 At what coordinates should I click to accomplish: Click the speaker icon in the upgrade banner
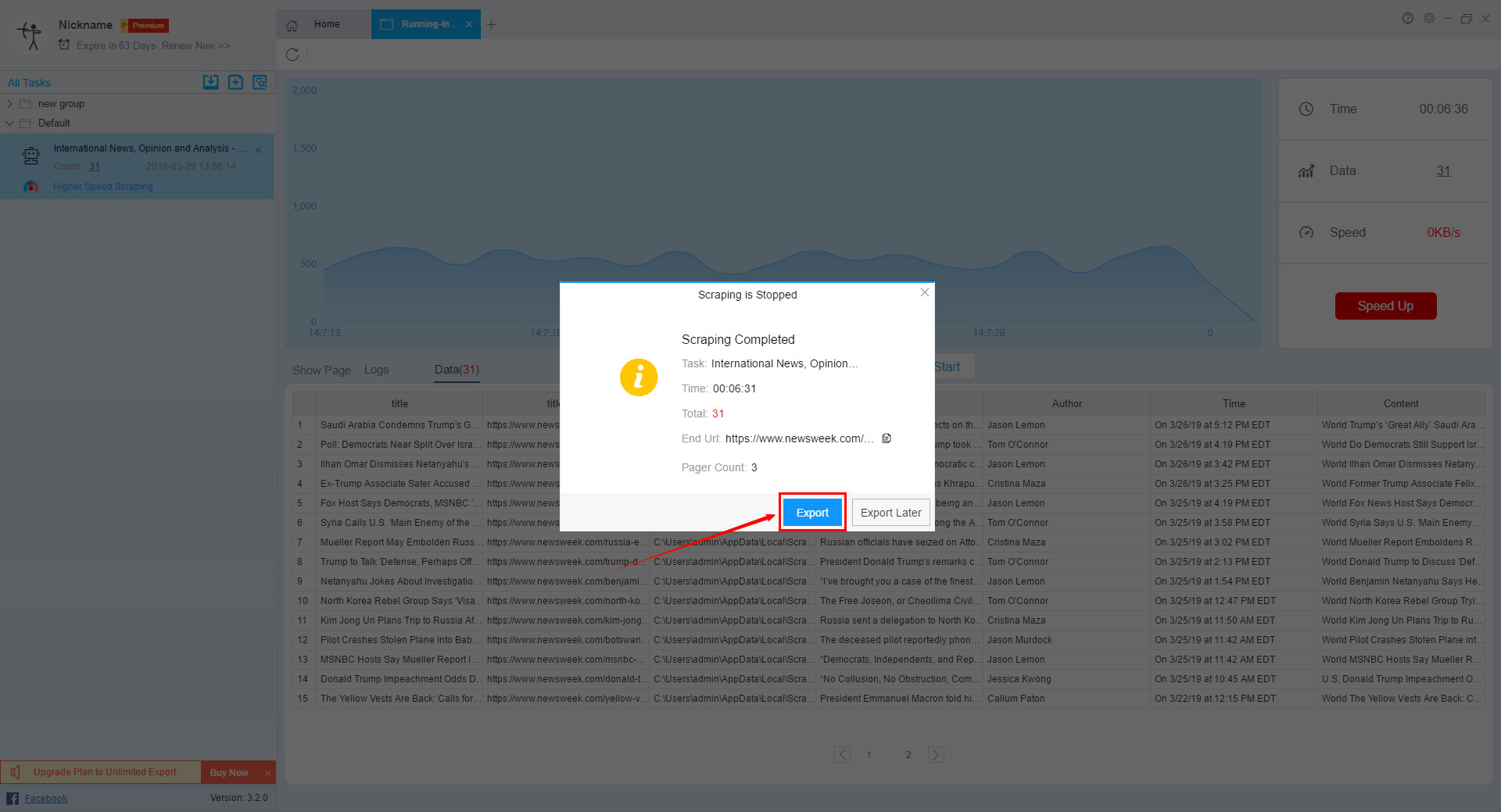(15, 772)
